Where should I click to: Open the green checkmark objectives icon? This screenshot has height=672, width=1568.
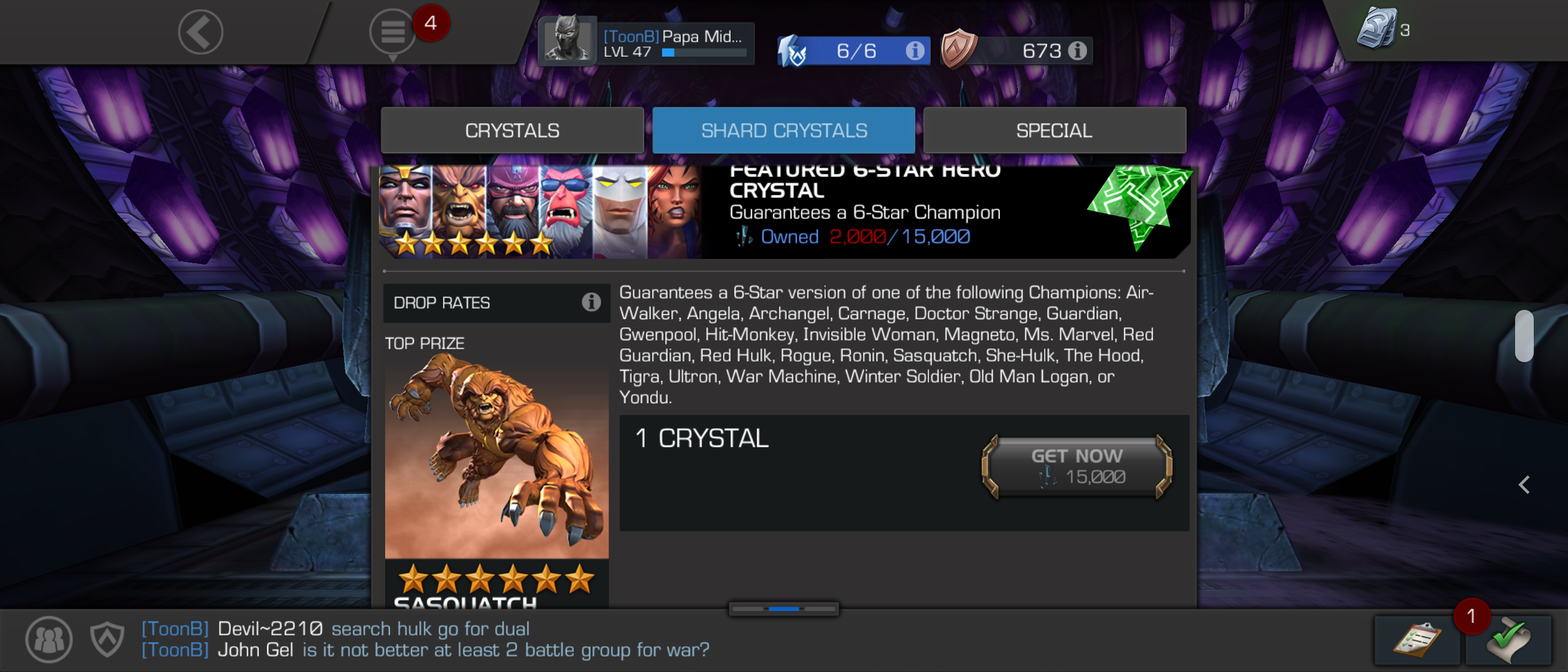pyautogui.click(x=1508, y=640)
